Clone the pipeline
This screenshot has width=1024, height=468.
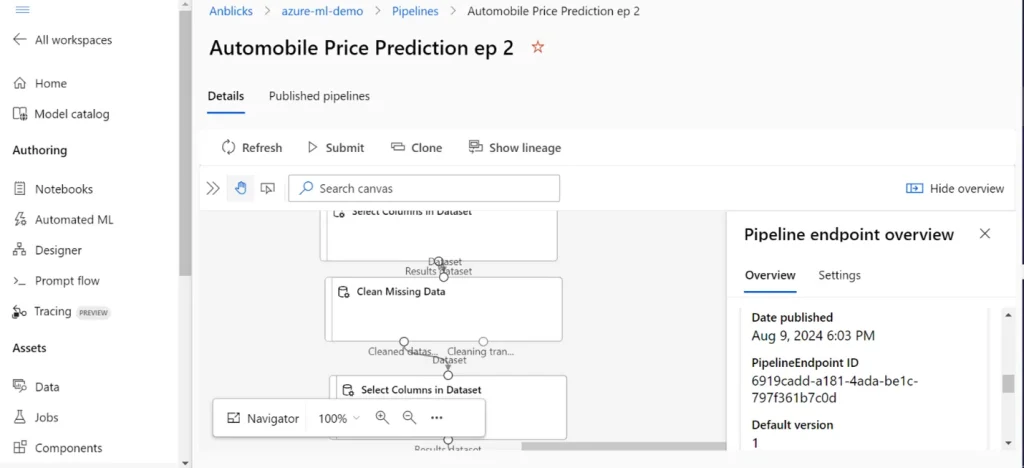click(x=417, y=147)
